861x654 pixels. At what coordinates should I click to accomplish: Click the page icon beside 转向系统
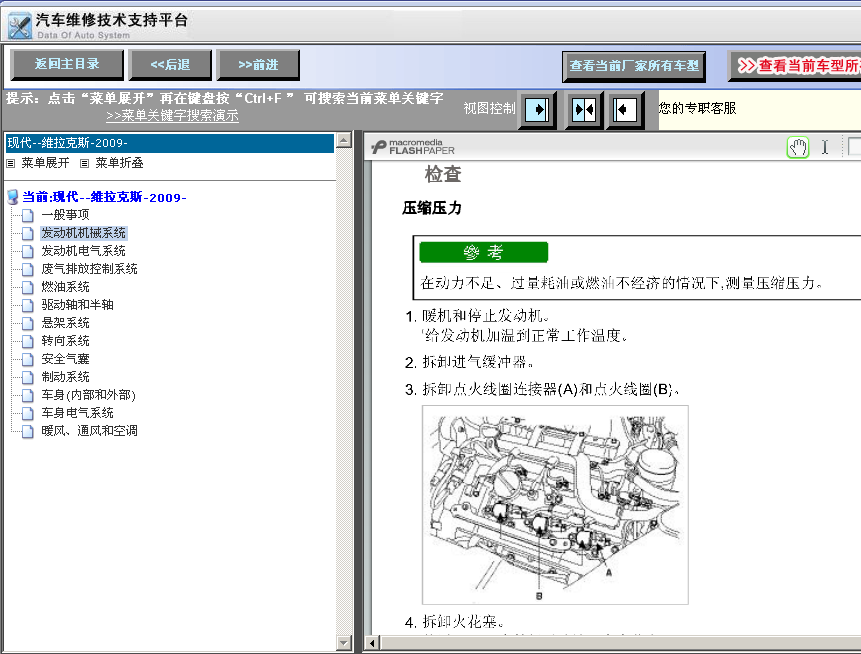[27, 341]
